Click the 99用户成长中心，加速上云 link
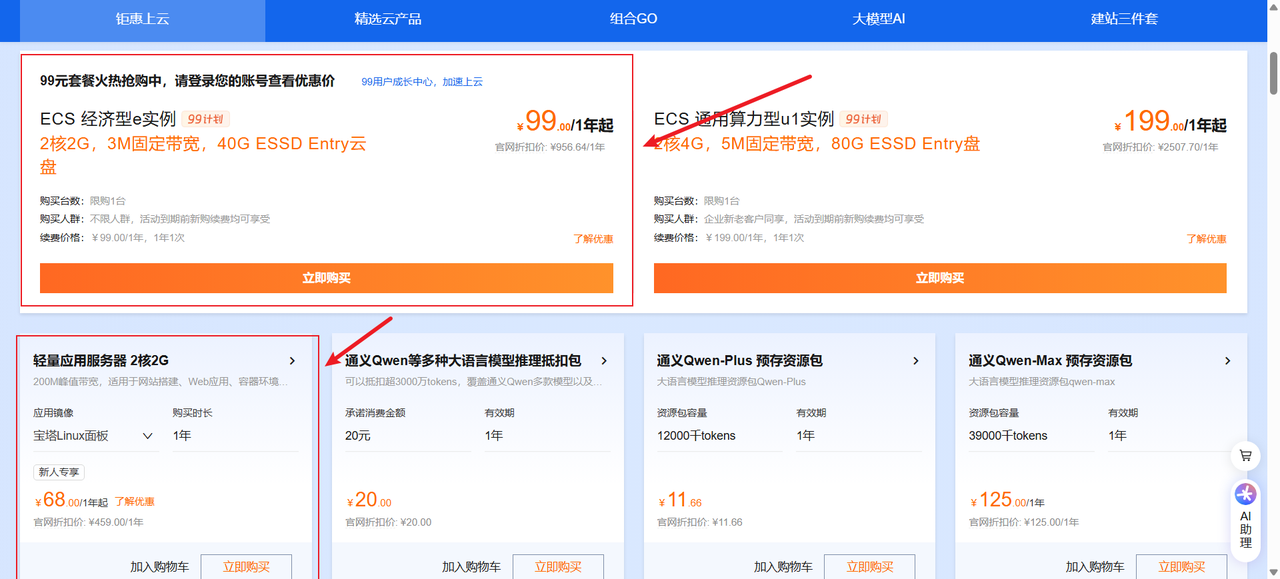The image size is (1280, 579). (x=422, y=82)
